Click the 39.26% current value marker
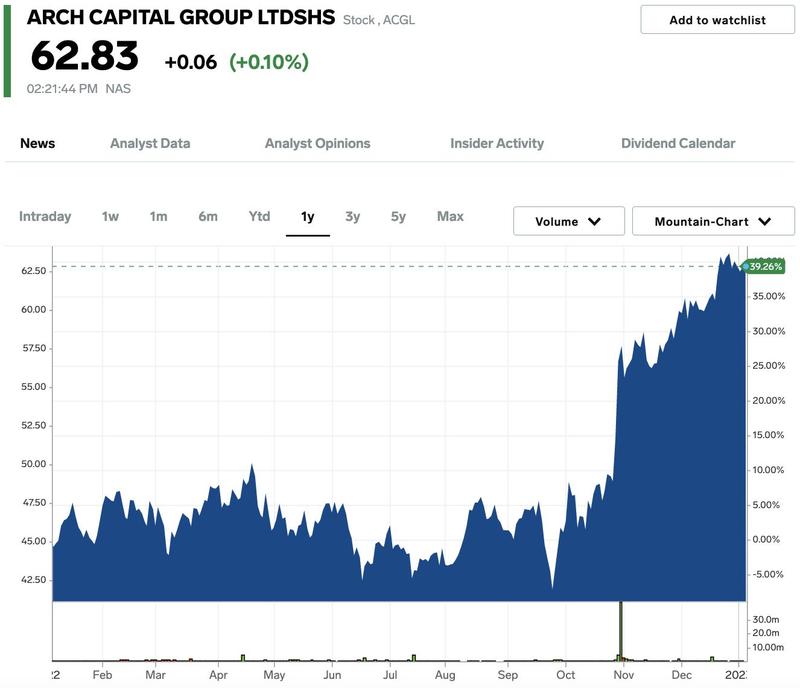The width and height of the screenshot is (800, 688). point(764,266)
